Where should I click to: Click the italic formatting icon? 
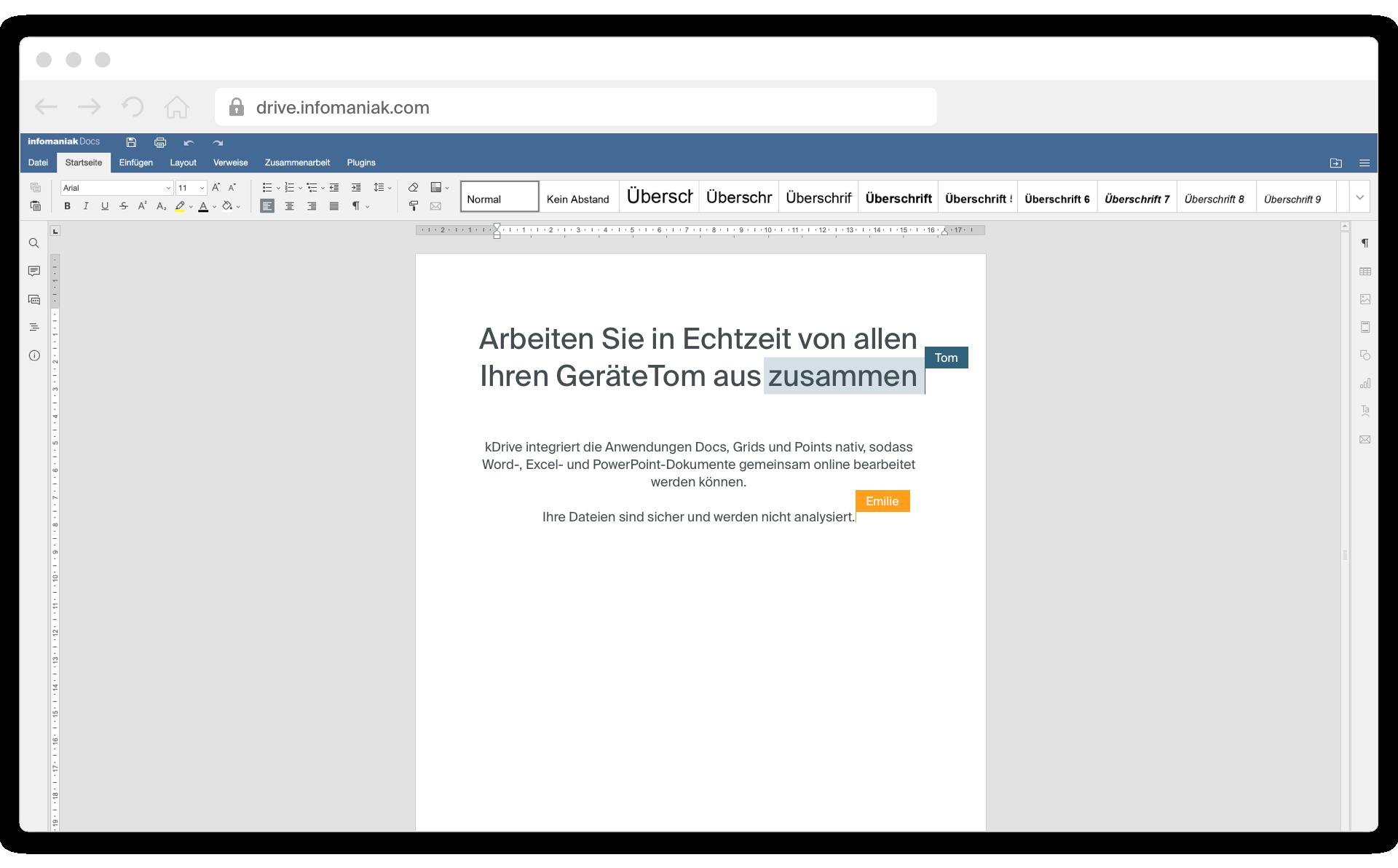(86, 207)
